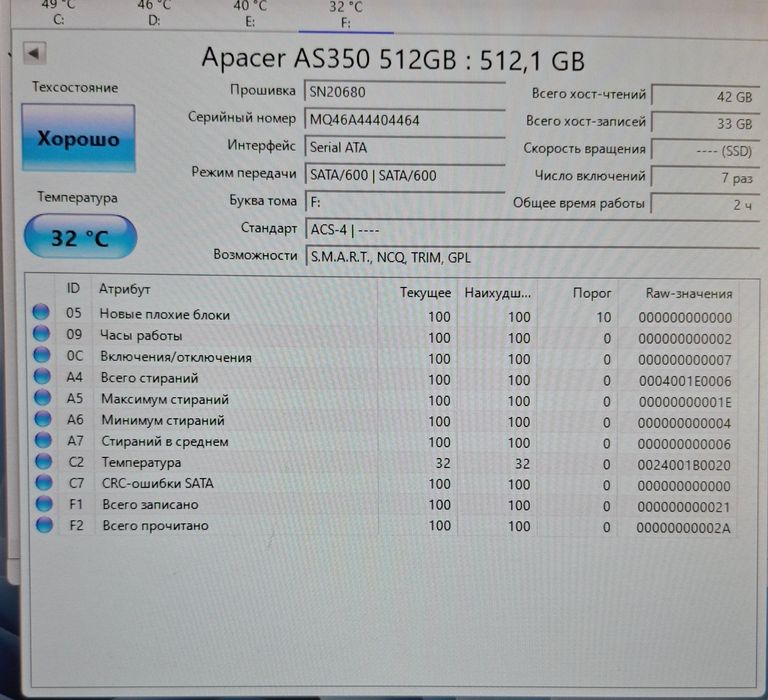The image size is (768, 700).
Task: Click the Стандарт field ACS-4
Action: click(x=532, y=229)
